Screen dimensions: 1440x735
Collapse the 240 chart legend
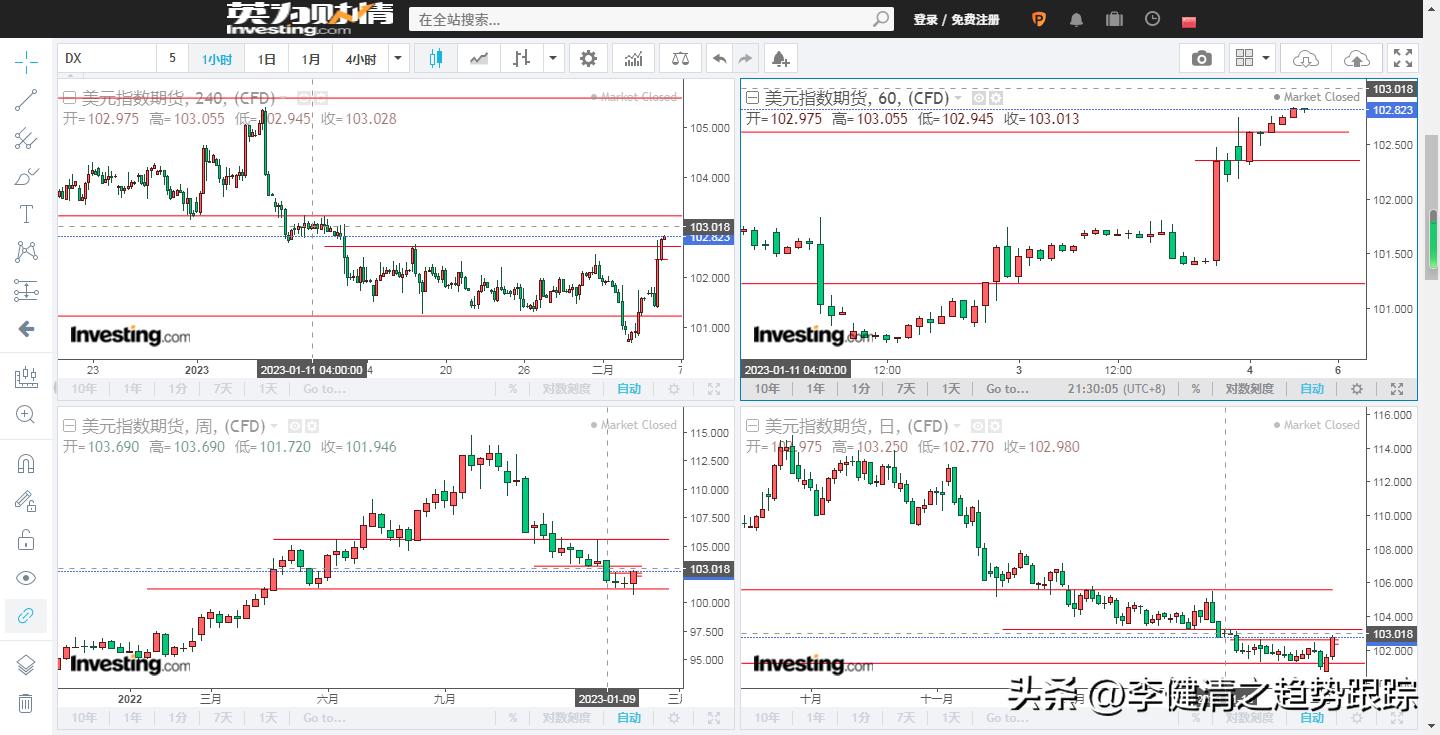click(x=70, y=97)
